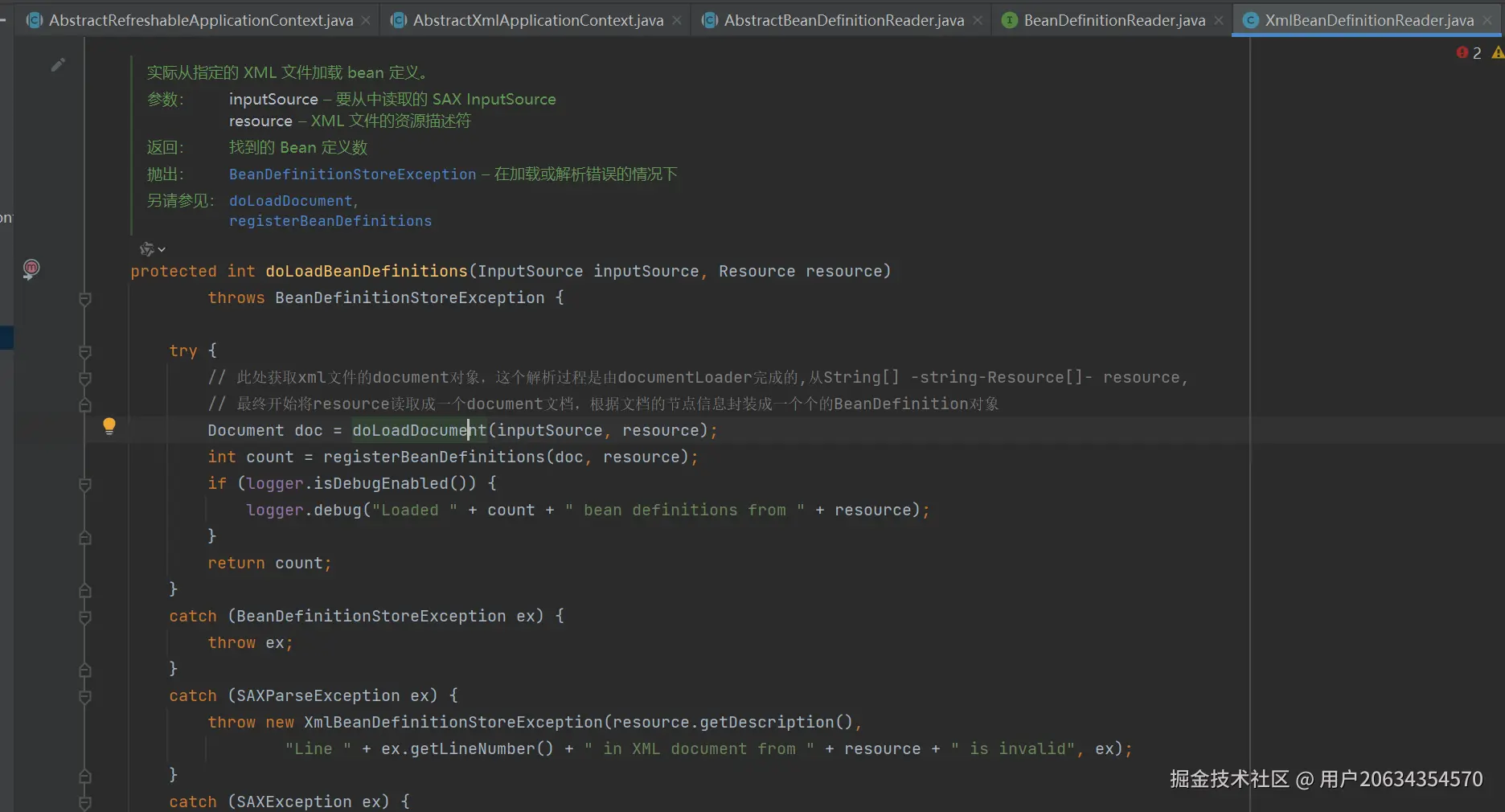Click the Document type in the doc declaration
The width and height of the screenshot is (1505, 812).
(x=246, y=430)
